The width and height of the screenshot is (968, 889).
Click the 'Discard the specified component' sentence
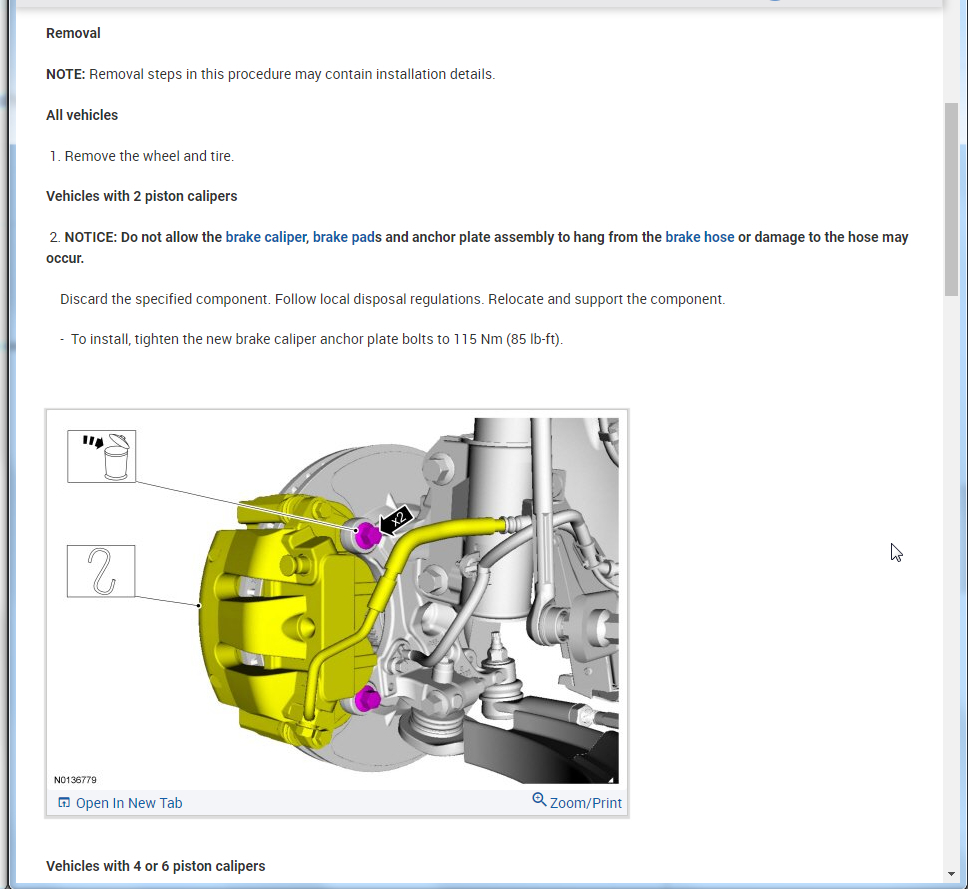[x=165, y=299]
